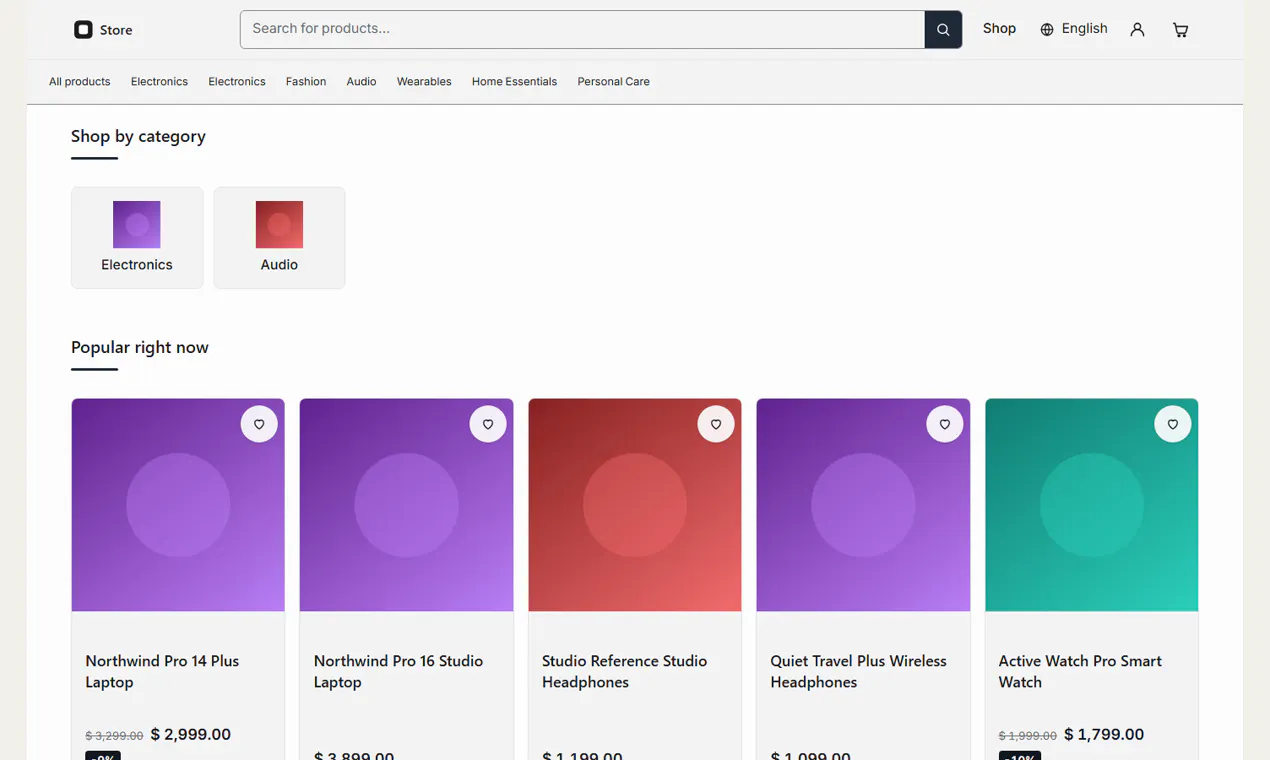The width and height of the screenshot is (1270, 760).
Task: Click the globe language icon
Action: coord(1047,30)
